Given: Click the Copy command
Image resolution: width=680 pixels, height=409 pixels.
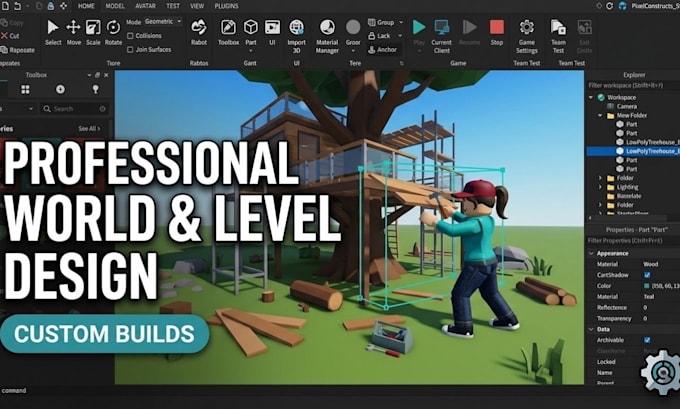Looking at the screenshot, I should click(x=12, y=23).
